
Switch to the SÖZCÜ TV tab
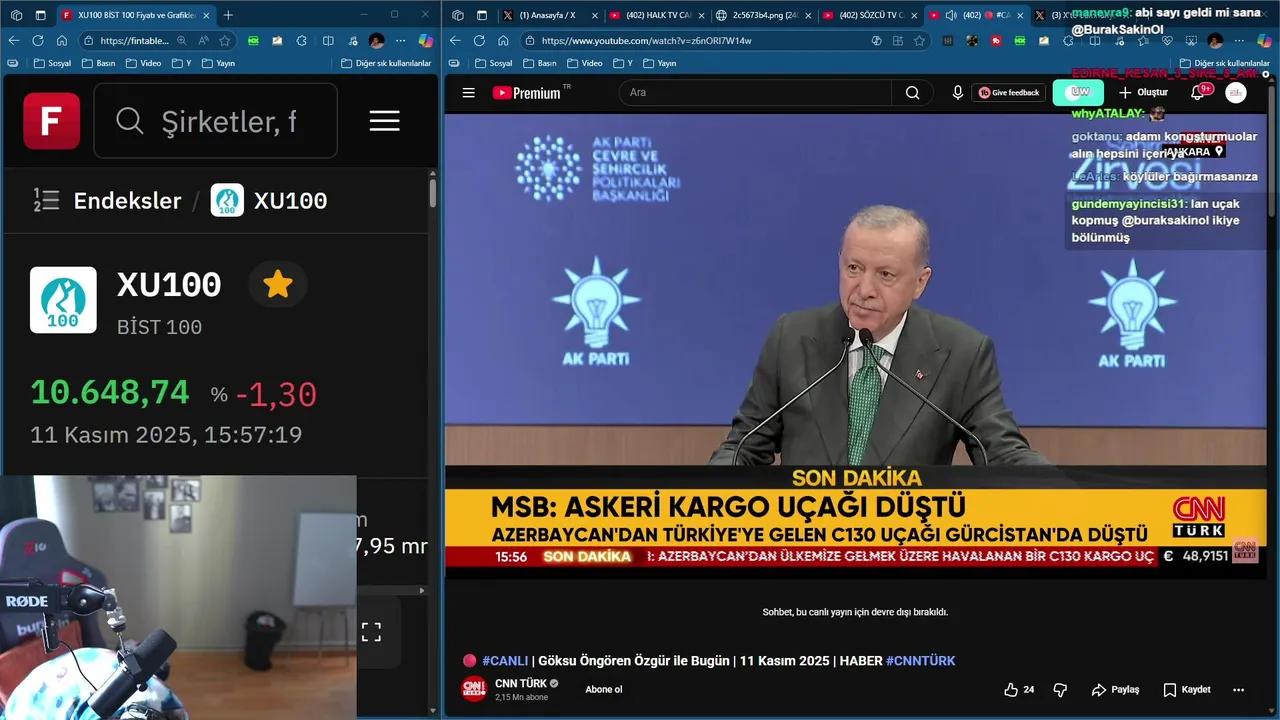(x=871, y=15)
